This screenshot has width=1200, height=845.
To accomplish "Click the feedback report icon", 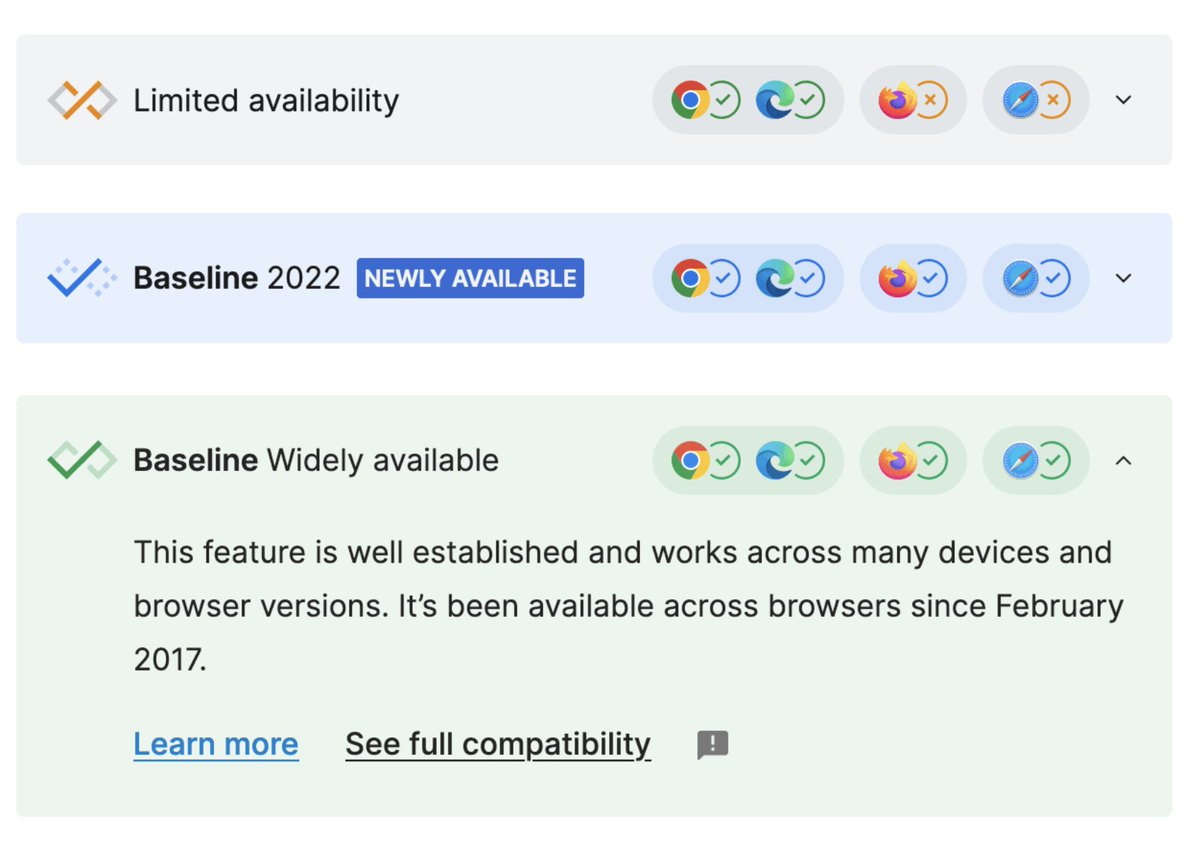I will tap(713, 745).
